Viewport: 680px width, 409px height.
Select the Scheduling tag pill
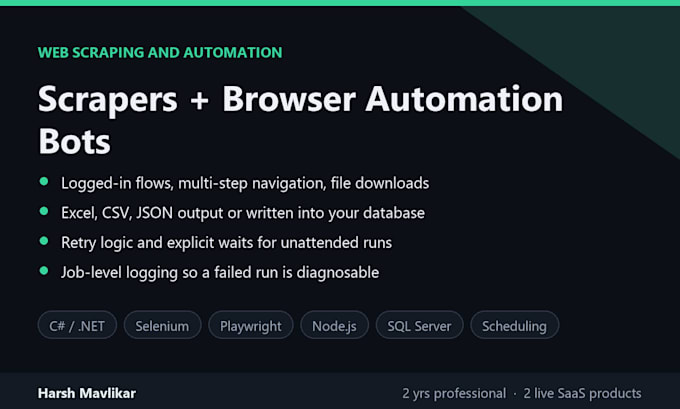514,325
